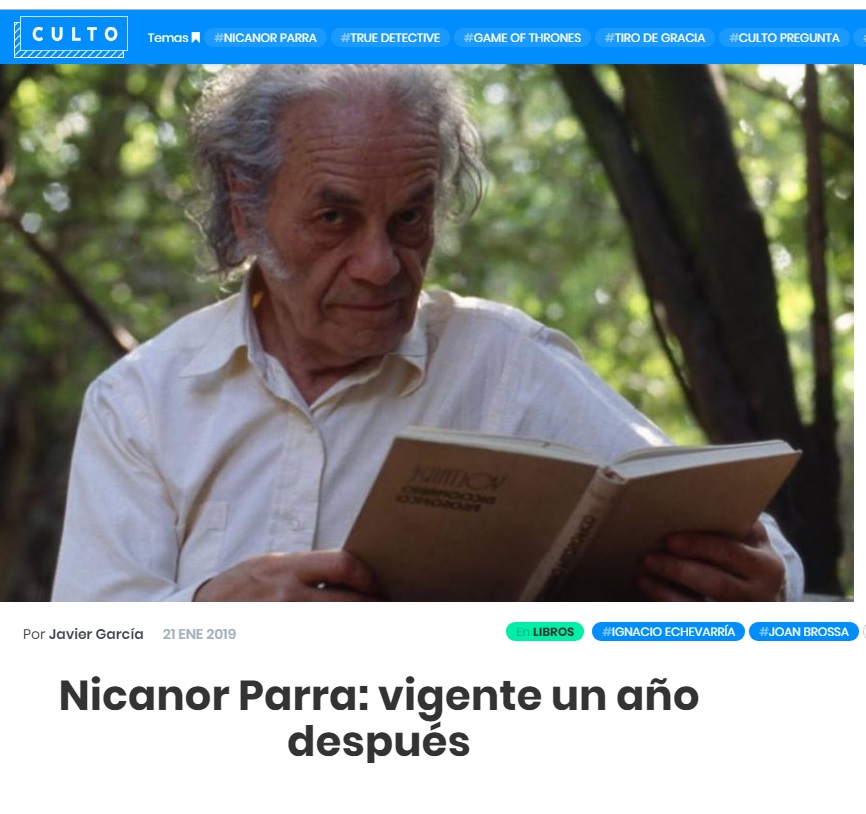This screenshot has width=866, height=814.
Task: Open the Culto logo homepage link
Action: pos(71,36)
